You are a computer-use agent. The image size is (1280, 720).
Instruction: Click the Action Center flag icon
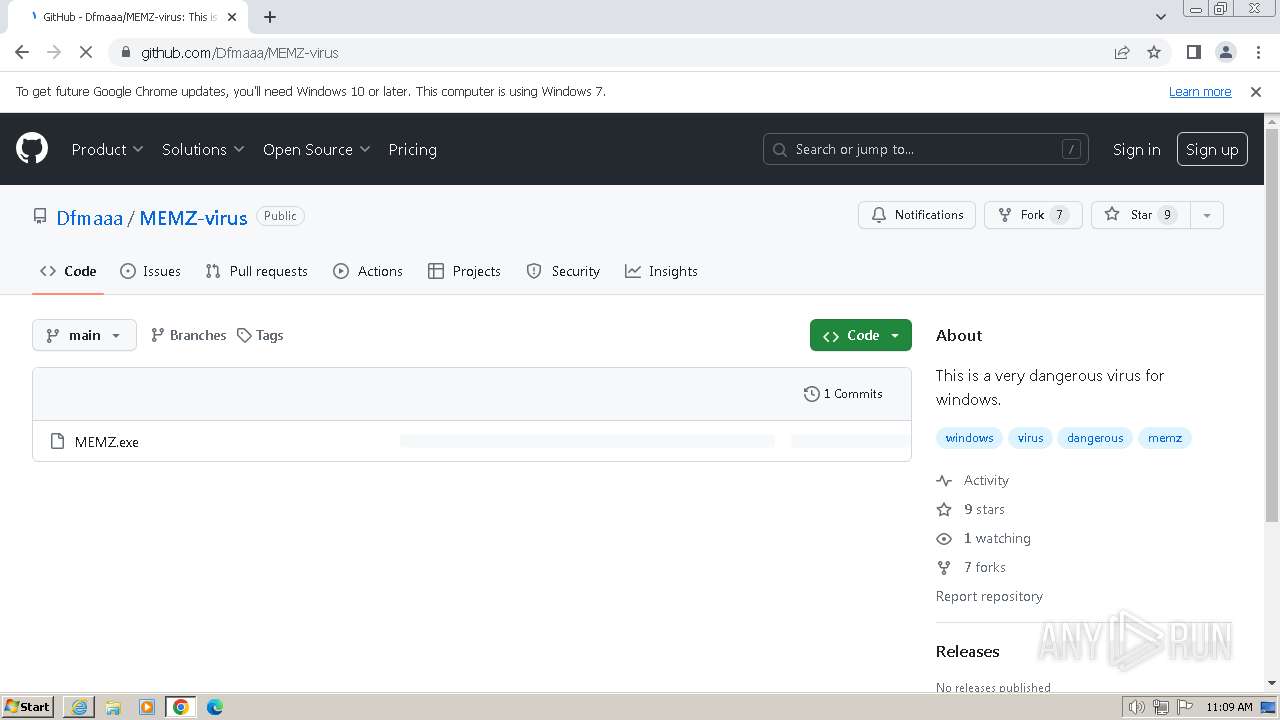click(1184, 707)
